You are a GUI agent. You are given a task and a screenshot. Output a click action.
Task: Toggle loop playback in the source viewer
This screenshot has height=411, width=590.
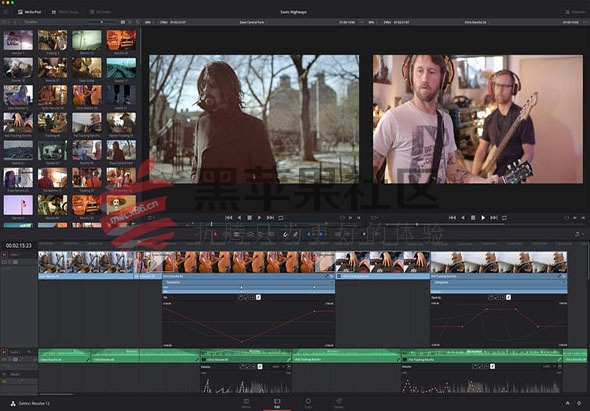pyautogui.click(x=281, y=218)
